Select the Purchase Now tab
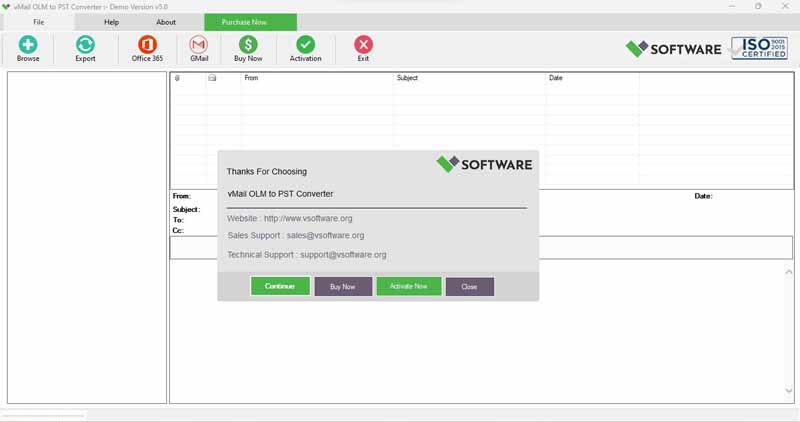This screenshot has width=800, height=422. (251, 22)
